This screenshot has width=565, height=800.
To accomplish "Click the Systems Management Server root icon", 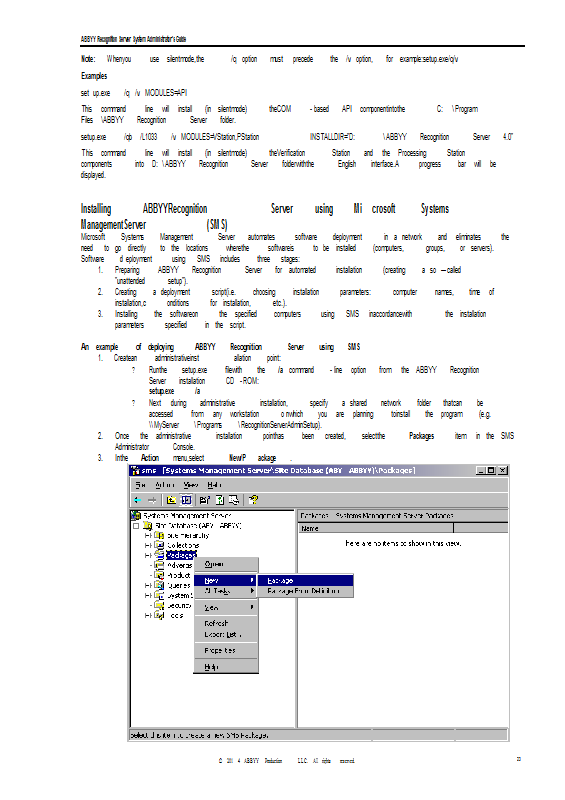I will (136, 515).
